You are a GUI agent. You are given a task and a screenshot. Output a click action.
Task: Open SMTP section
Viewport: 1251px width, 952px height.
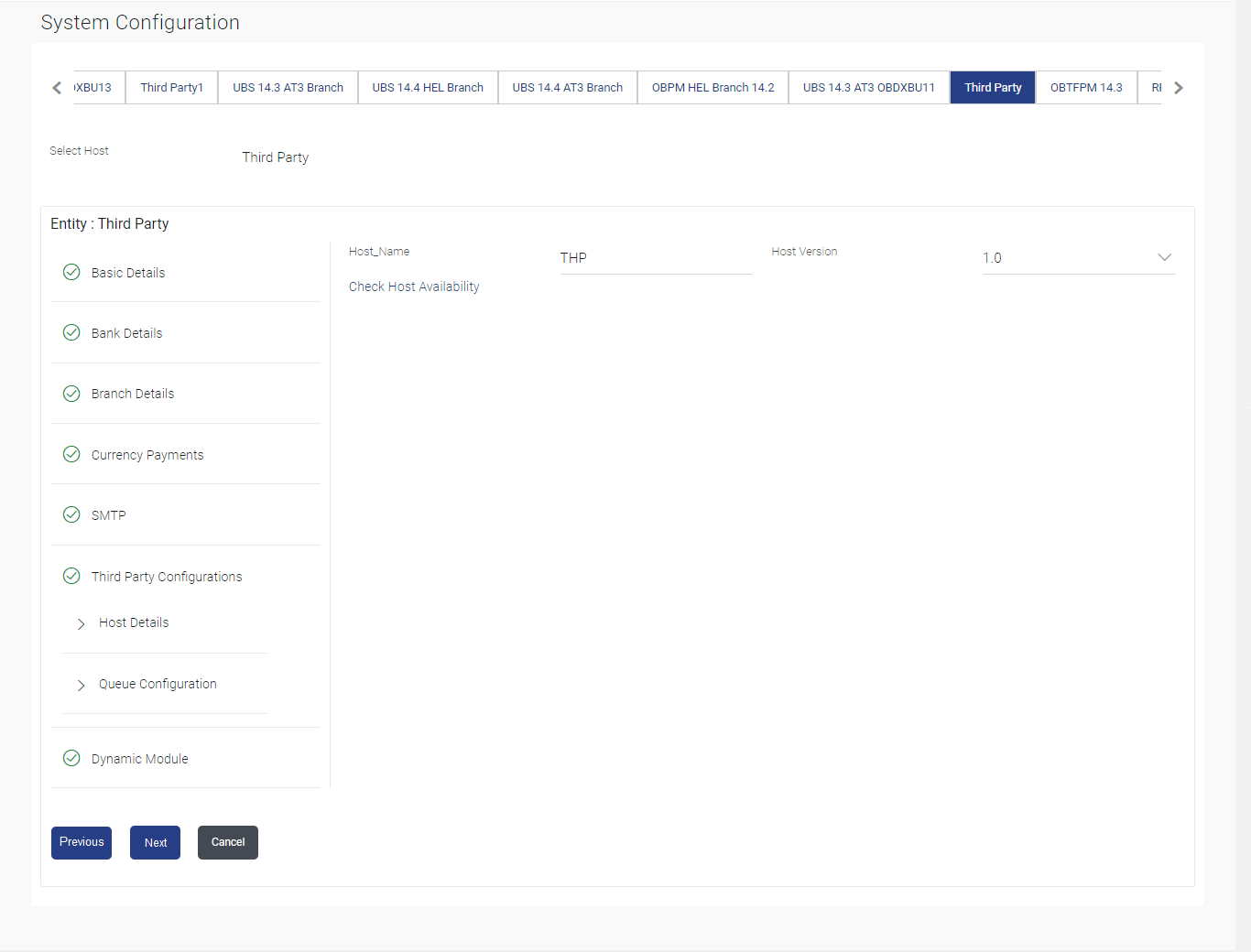(x=109, y=515)
